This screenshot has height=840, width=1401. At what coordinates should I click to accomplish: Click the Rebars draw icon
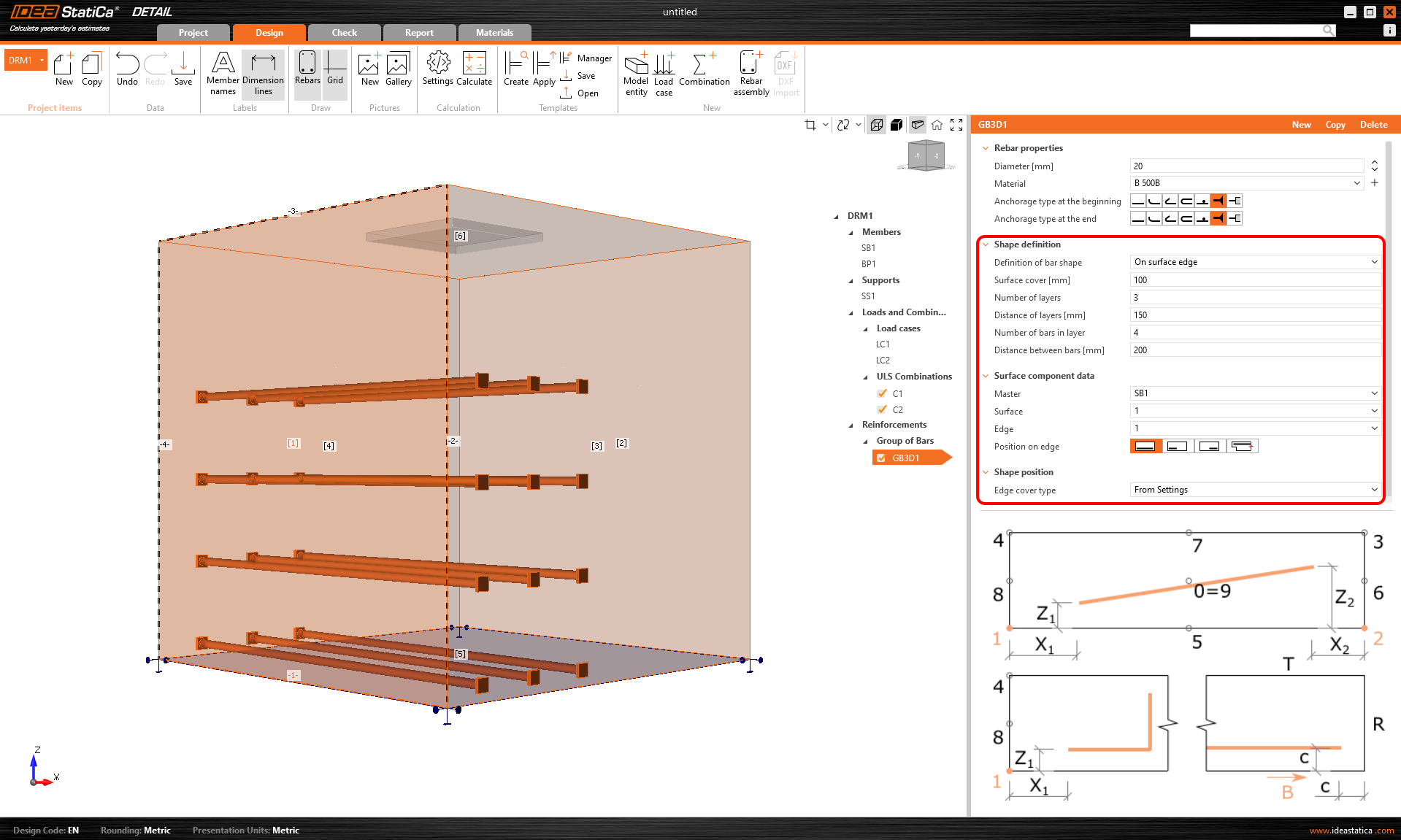pos(307,69)
